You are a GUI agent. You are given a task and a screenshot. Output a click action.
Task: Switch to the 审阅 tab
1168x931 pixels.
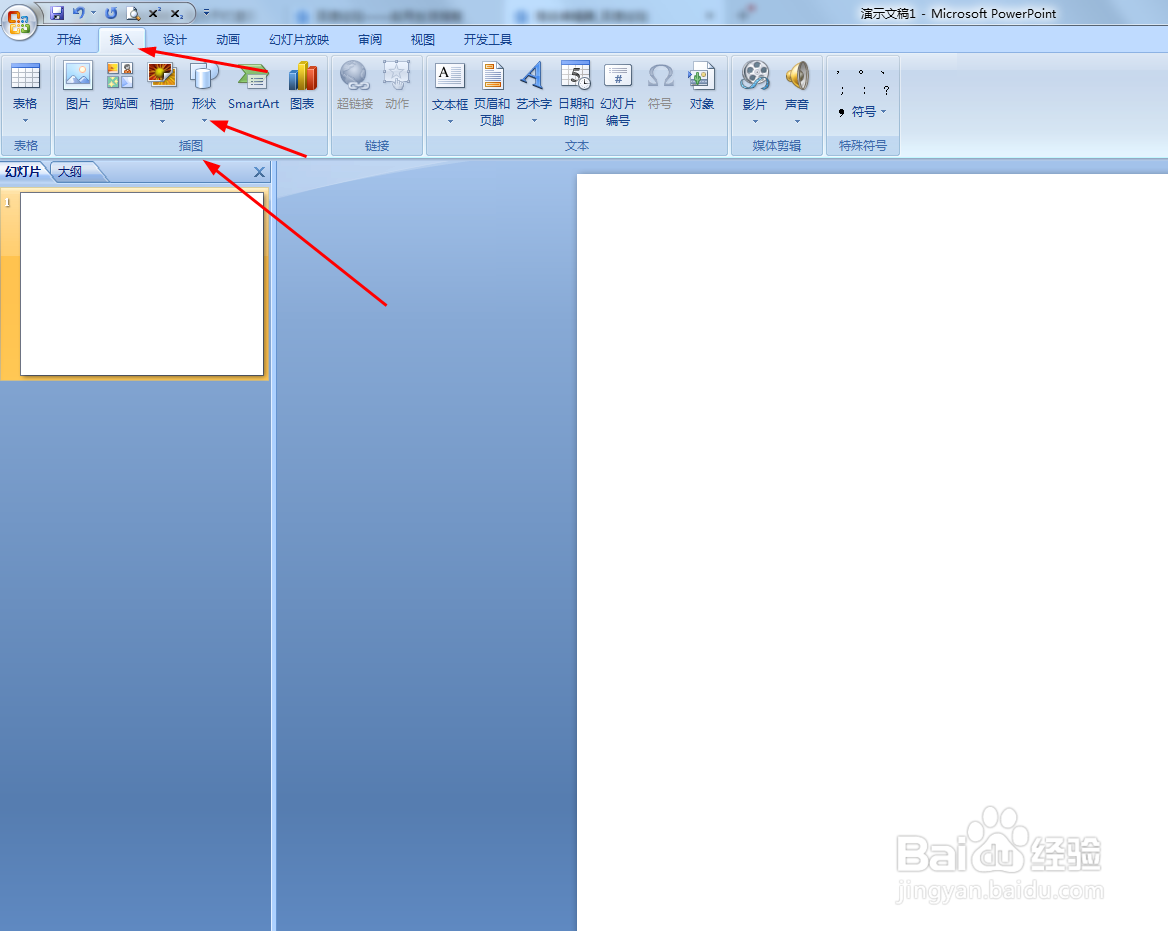[x=370, y=39]
